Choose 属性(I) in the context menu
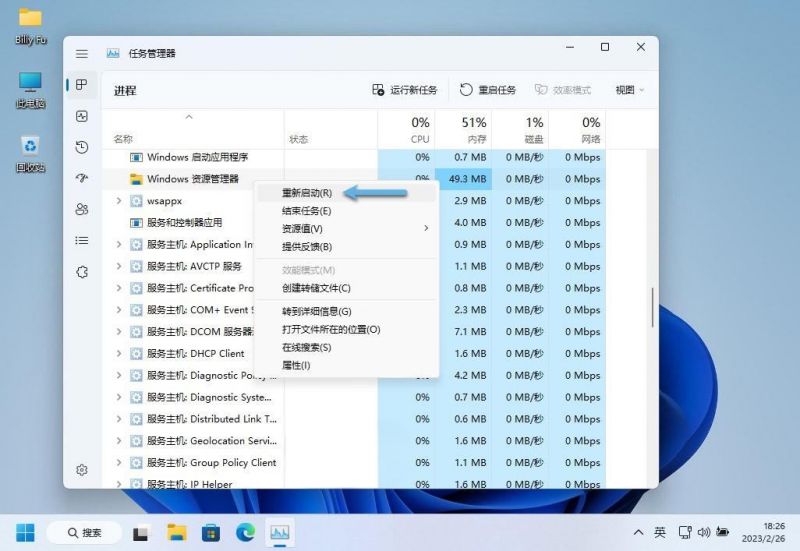This screenshot has height=551, width=800. point(346,365)
